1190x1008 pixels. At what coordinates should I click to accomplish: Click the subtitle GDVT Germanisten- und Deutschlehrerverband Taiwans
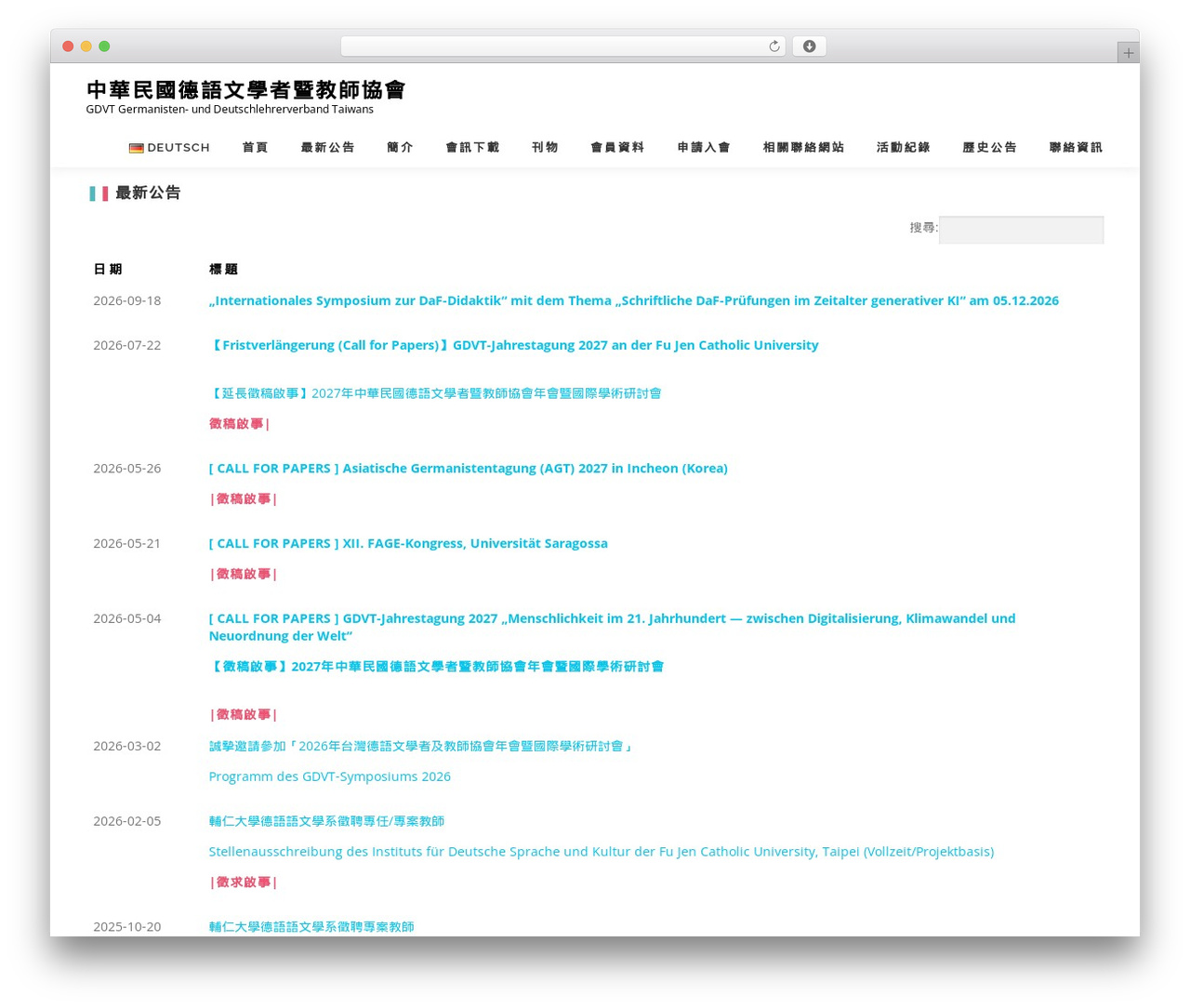[x=230, y=110]
